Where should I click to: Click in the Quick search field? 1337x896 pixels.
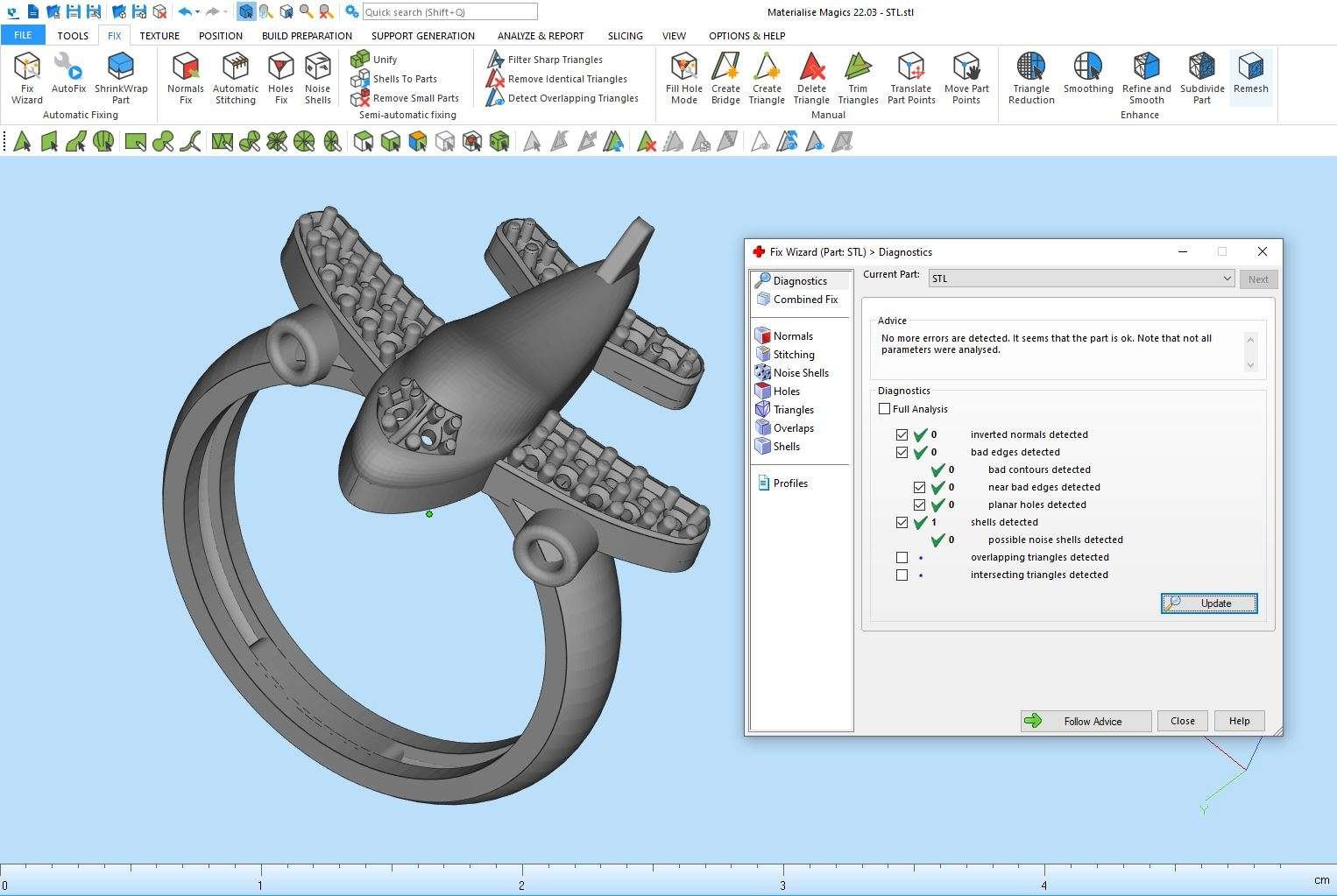coord(449,12)
